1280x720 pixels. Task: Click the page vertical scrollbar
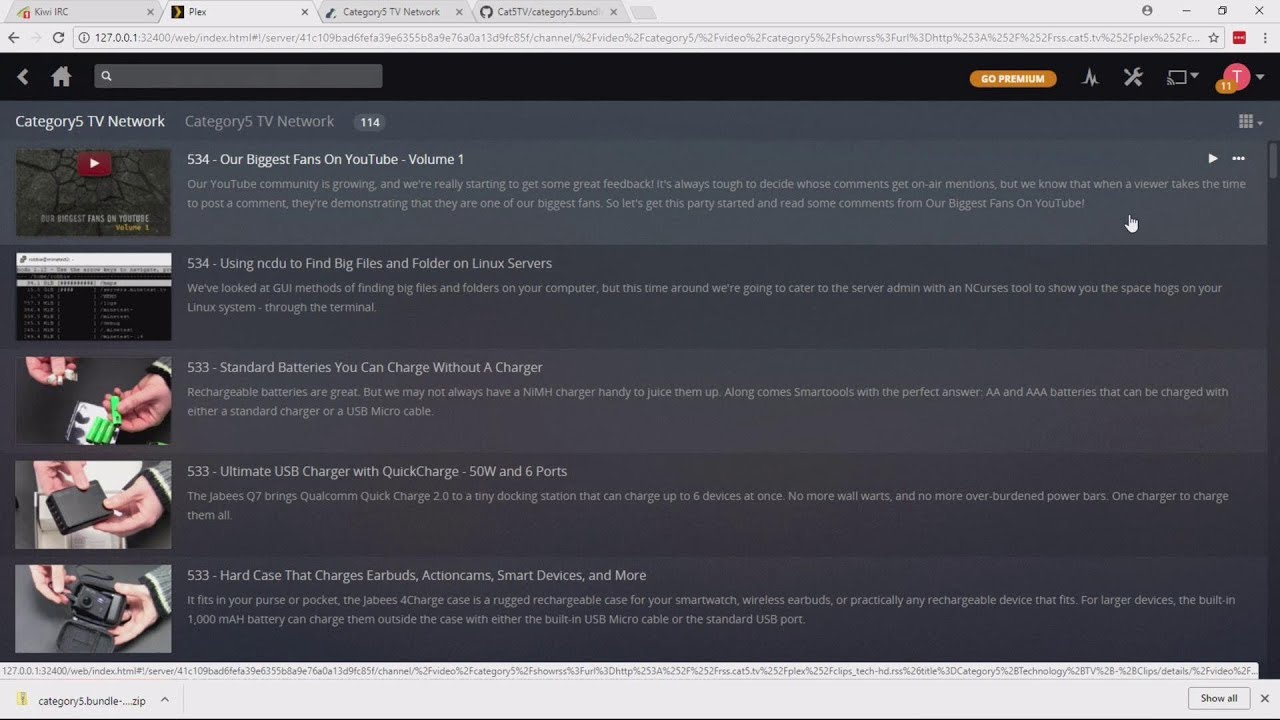(1273, 160)
